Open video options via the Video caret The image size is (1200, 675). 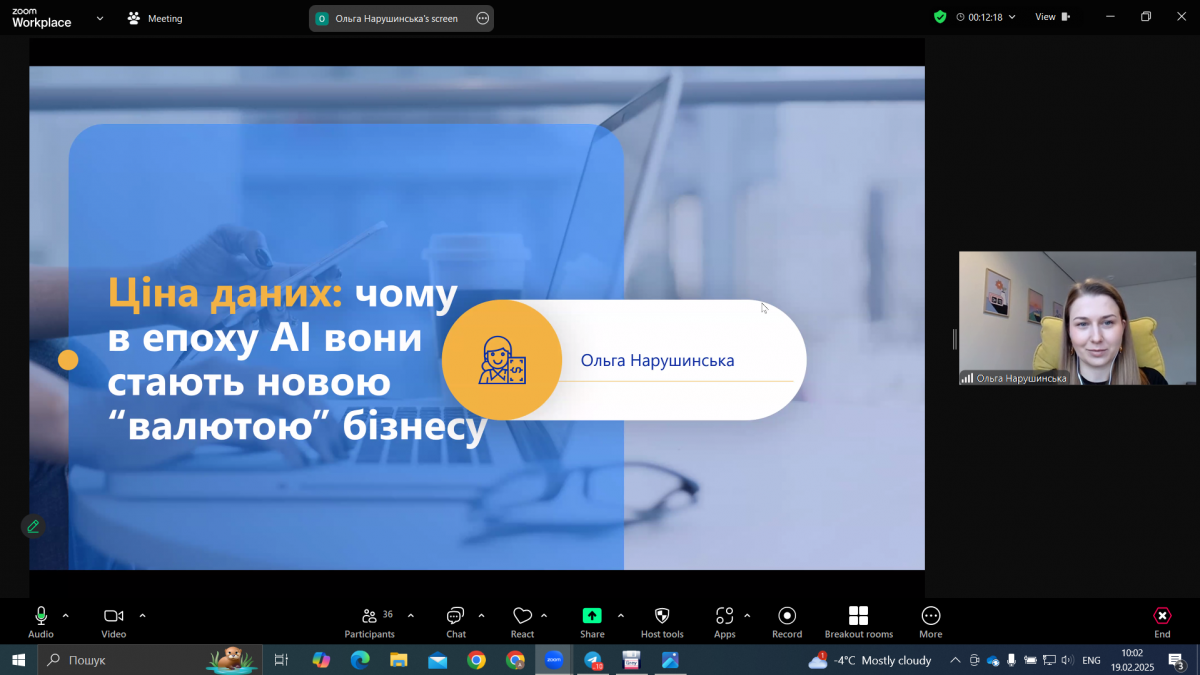pyautogui.click(x=142, y=616)
